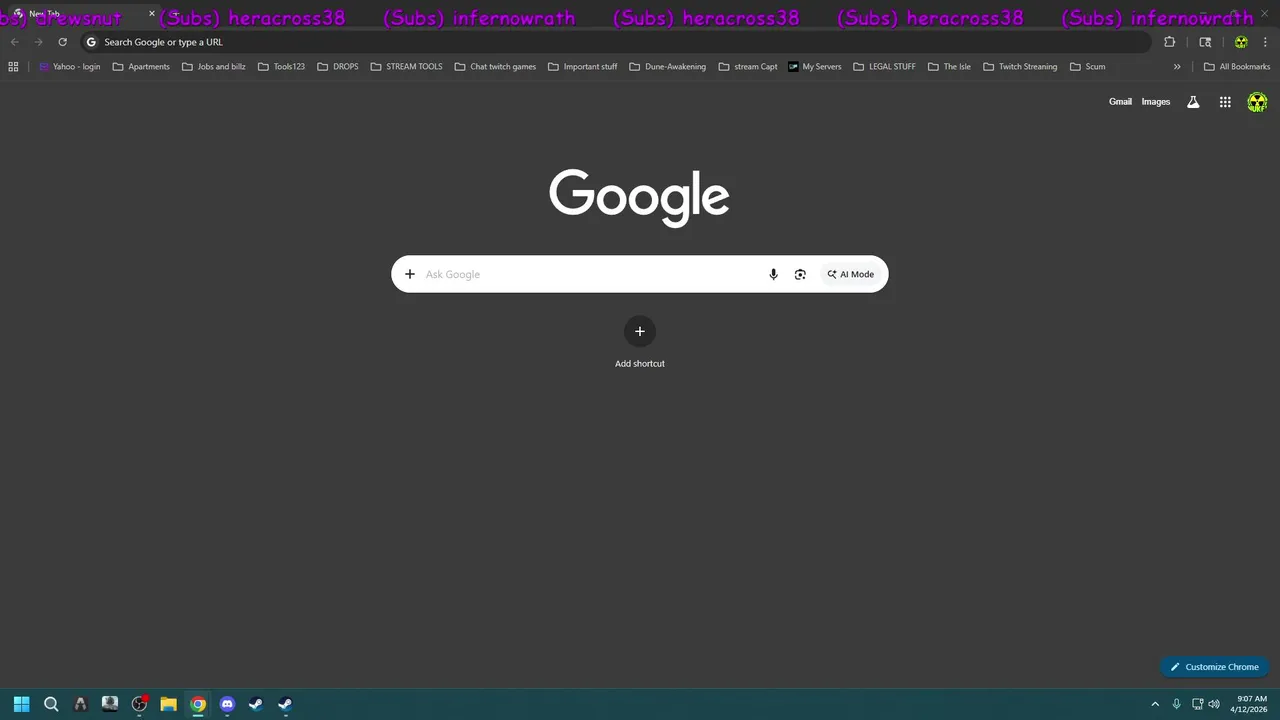Open Windows Start menu
Screen dimensions: 1280x720
[22, 704]
